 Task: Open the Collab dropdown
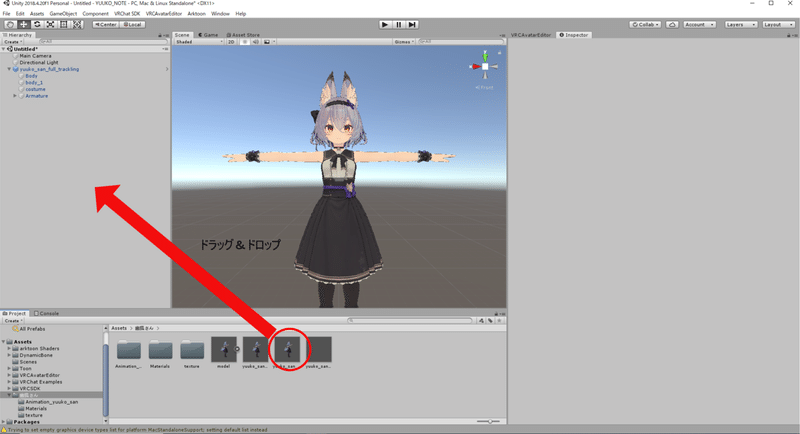pyautogui.click(x=645, y=24)
